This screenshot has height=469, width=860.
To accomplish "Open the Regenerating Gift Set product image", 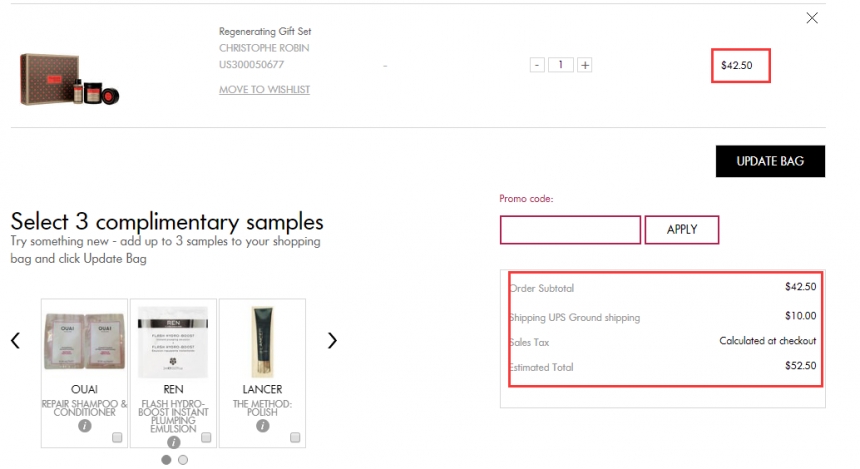I will pyautogui.click(x=69, y=79).
